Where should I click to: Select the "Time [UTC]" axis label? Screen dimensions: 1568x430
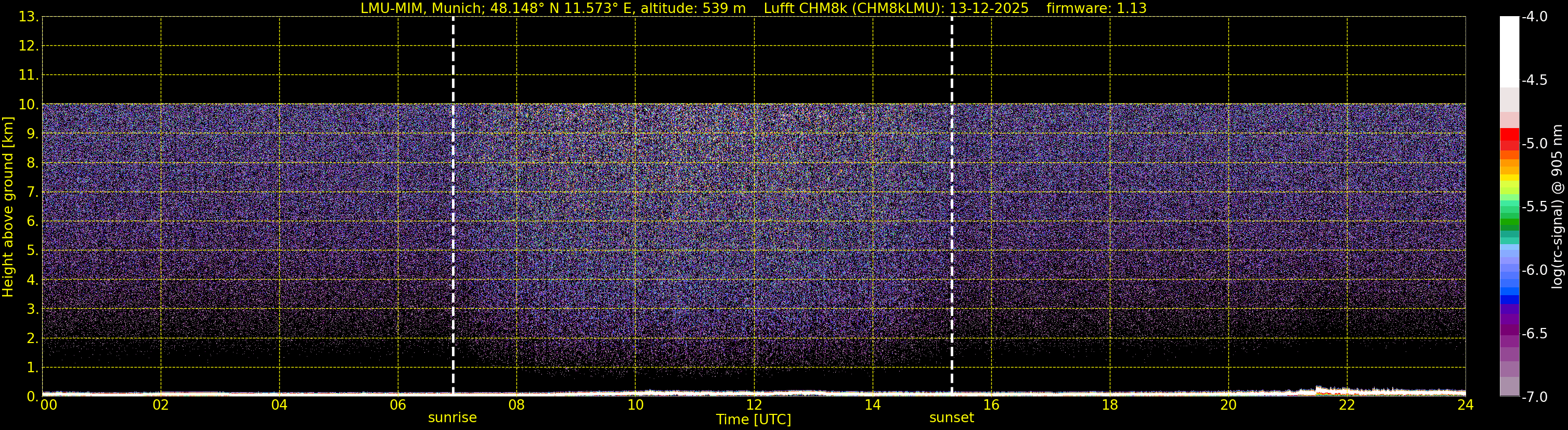[754, 420]
